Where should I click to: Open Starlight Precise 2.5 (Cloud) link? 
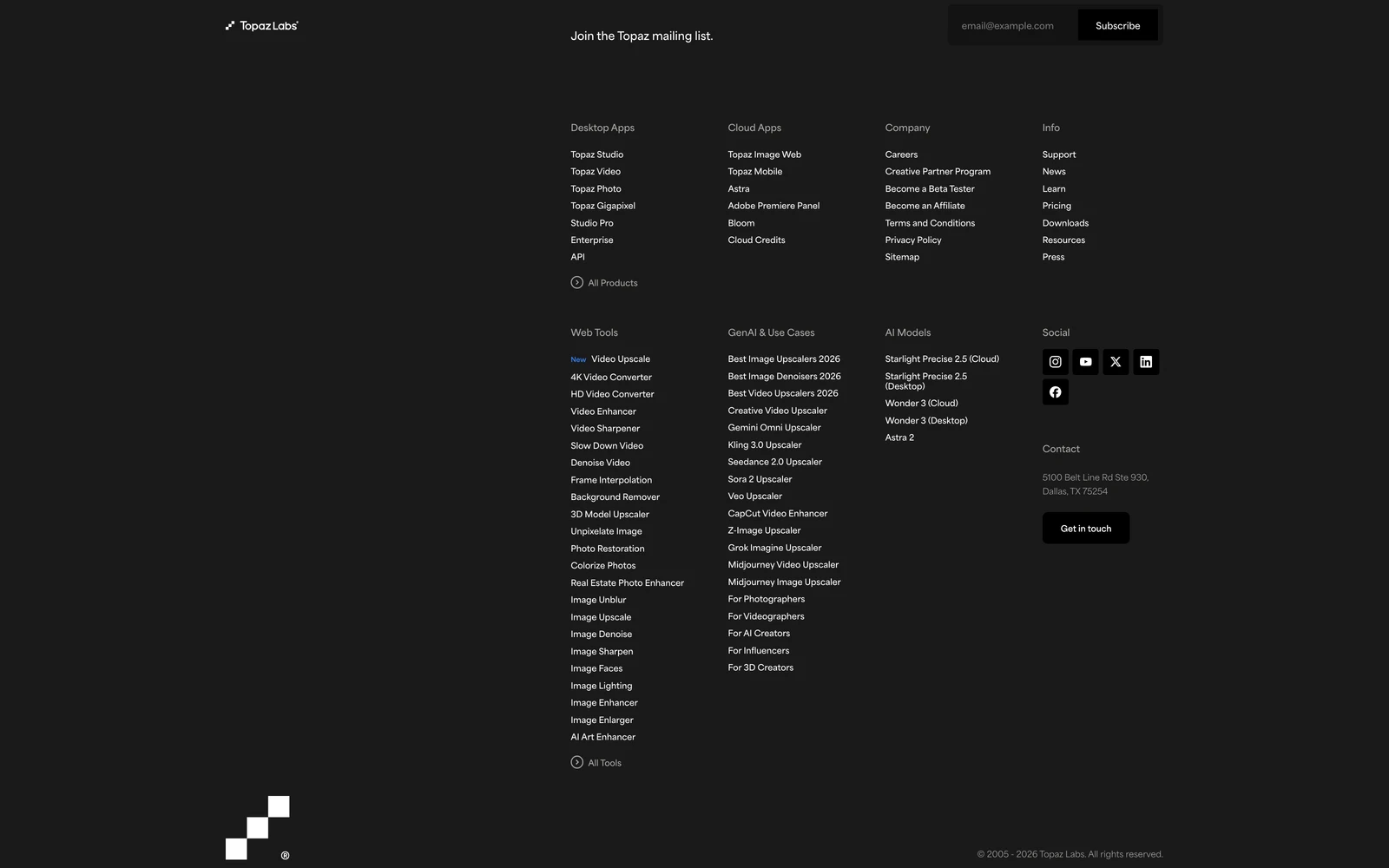[942, 359]
